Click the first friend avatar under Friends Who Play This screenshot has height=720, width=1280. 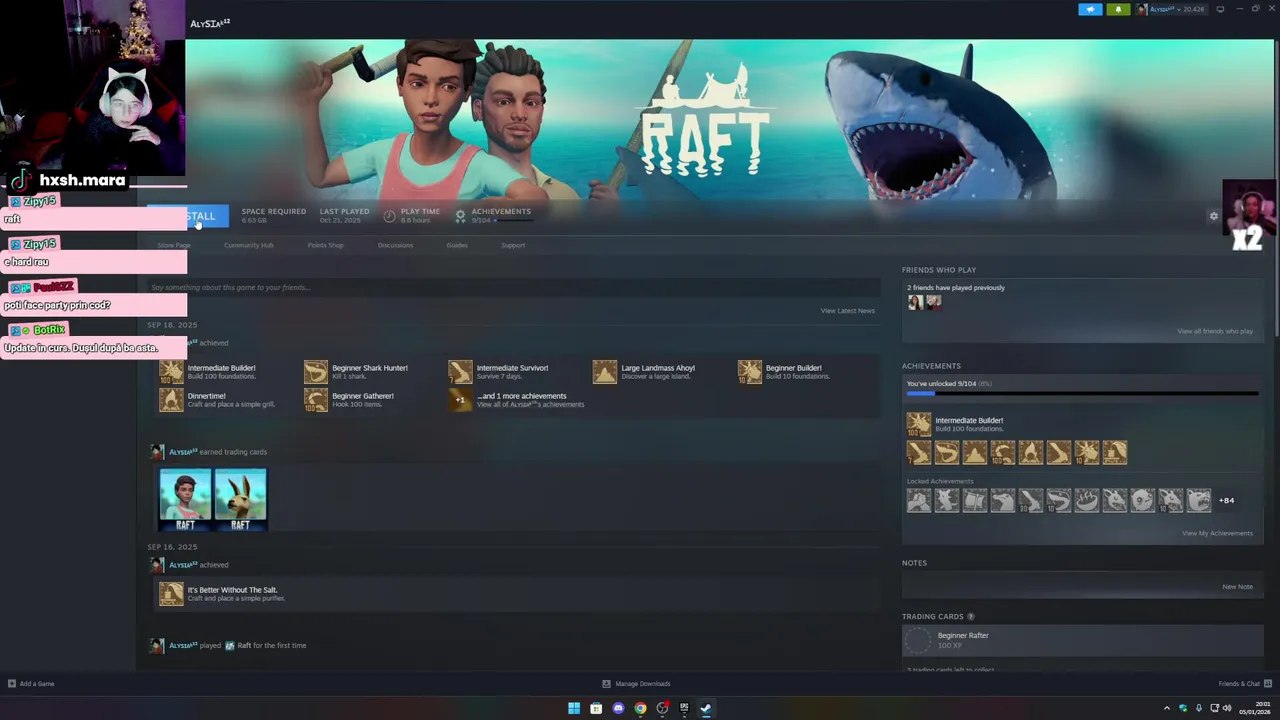coord(915,302)
